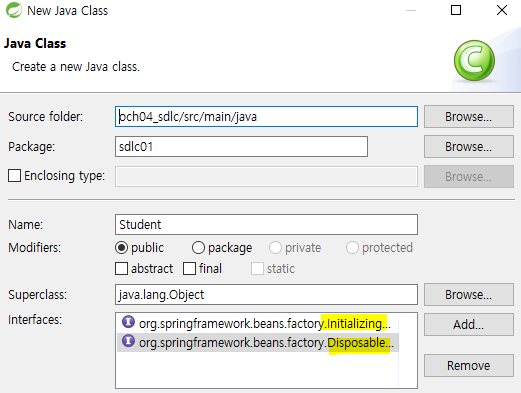Click the disabled Enclosing type text field
This screenshot has height=393, width=521.
click(x=266, y=176)
